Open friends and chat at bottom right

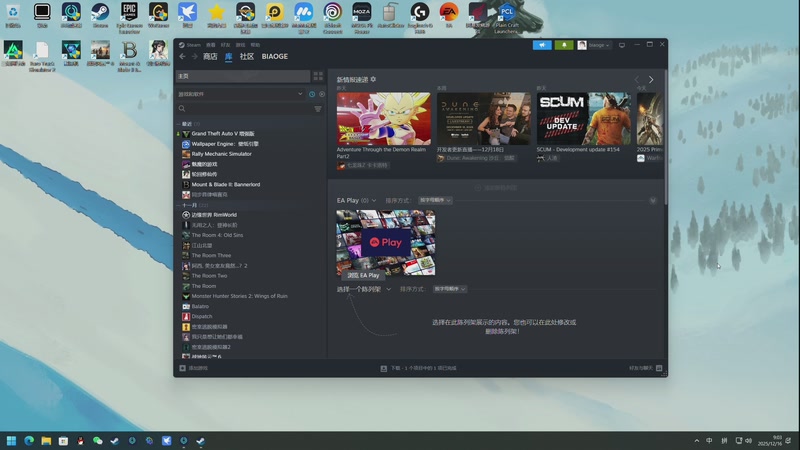pyautogui.click(x=645, y=368)
